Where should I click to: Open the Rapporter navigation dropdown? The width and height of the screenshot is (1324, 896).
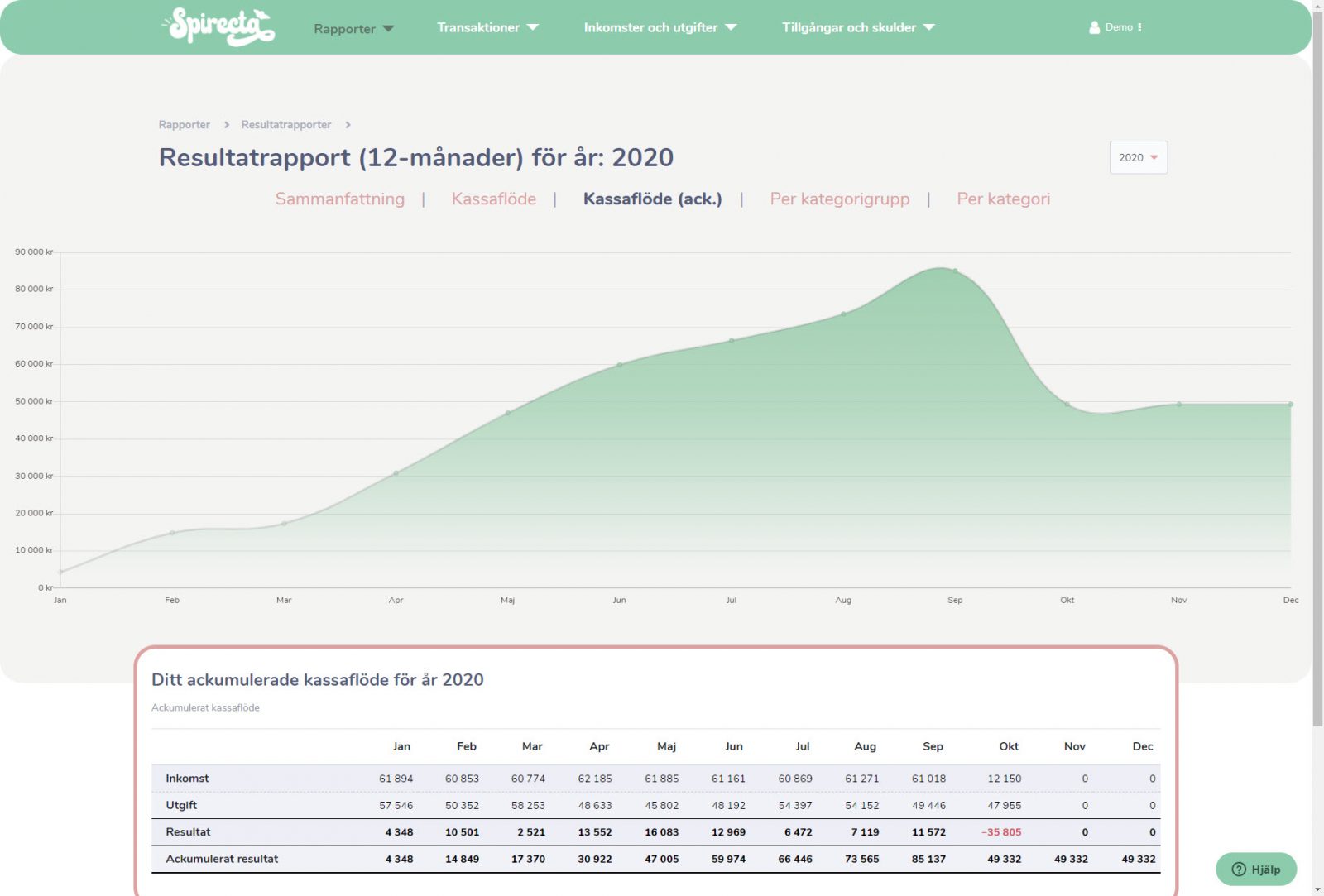coord(353,27)
